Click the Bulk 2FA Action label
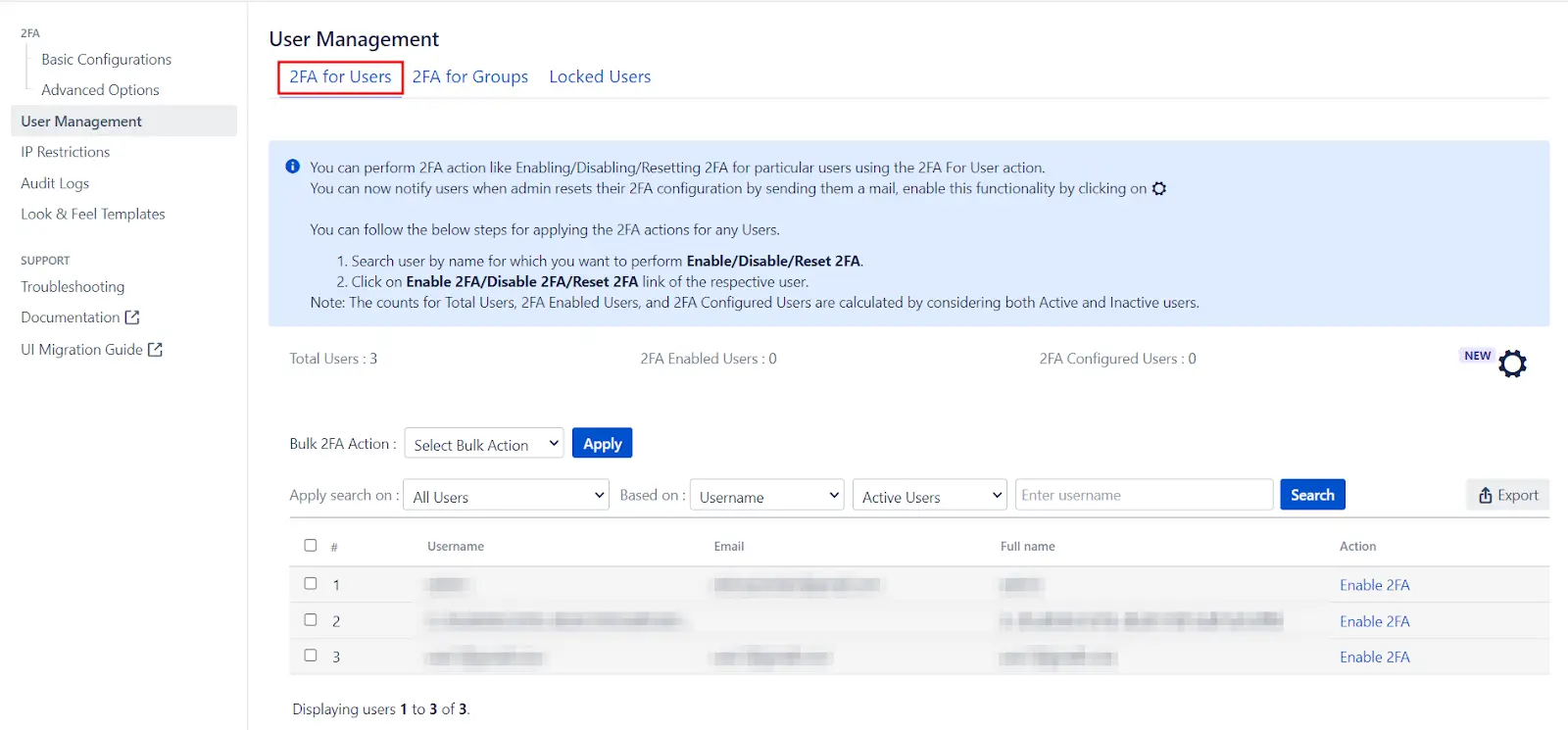1568x730 pixels. pyautogui.click(x=343, y=444)
